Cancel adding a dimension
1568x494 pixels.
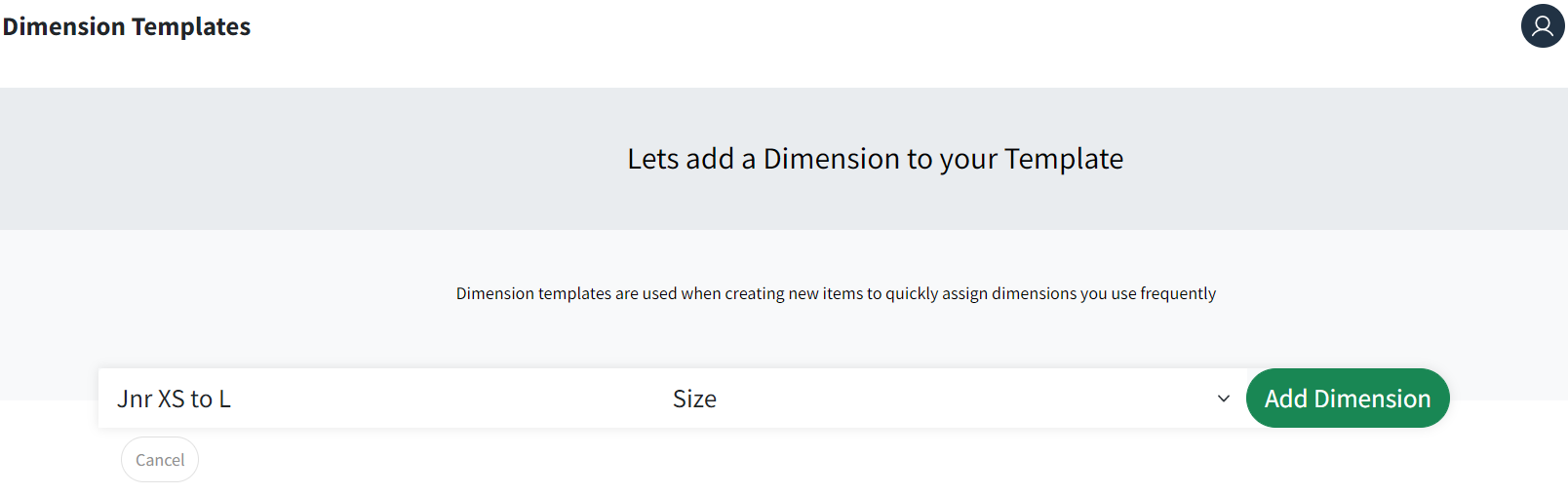160,460
